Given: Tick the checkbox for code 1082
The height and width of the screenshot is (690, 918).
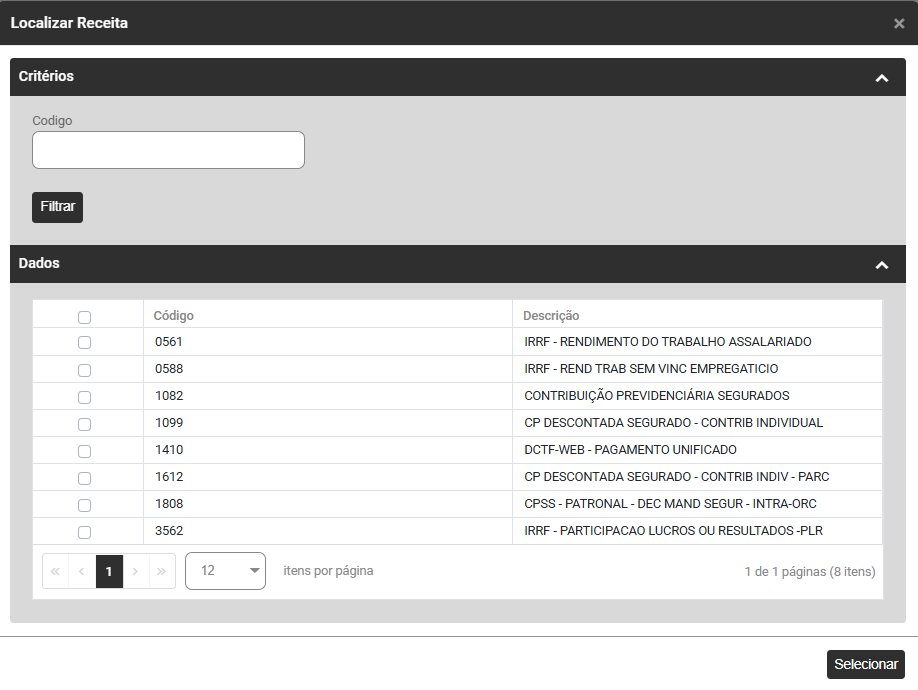Looking at the screenshot, I should coord(84,397).
